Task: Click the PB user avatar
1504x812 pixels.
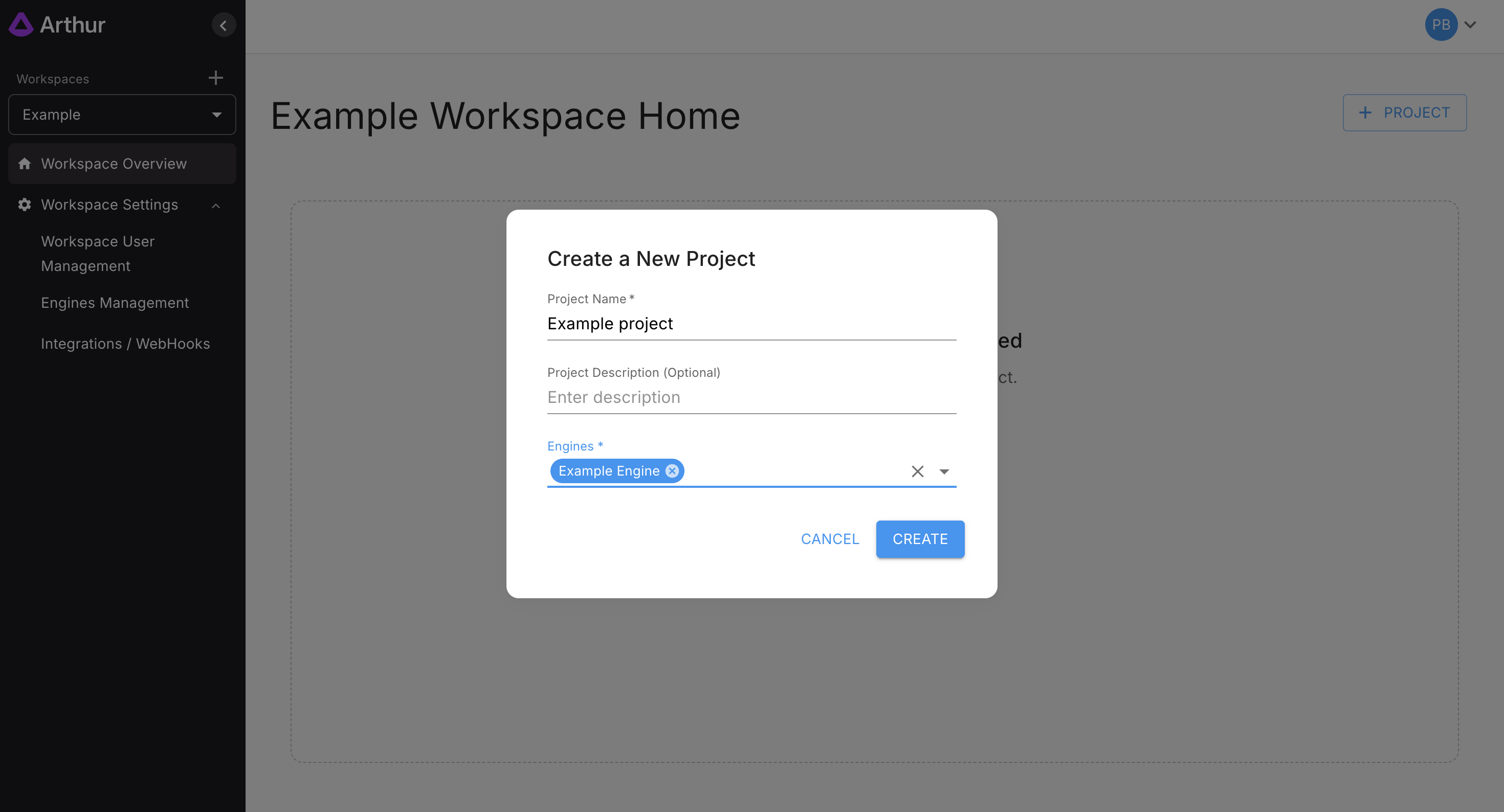Action: coord(1441,25)
